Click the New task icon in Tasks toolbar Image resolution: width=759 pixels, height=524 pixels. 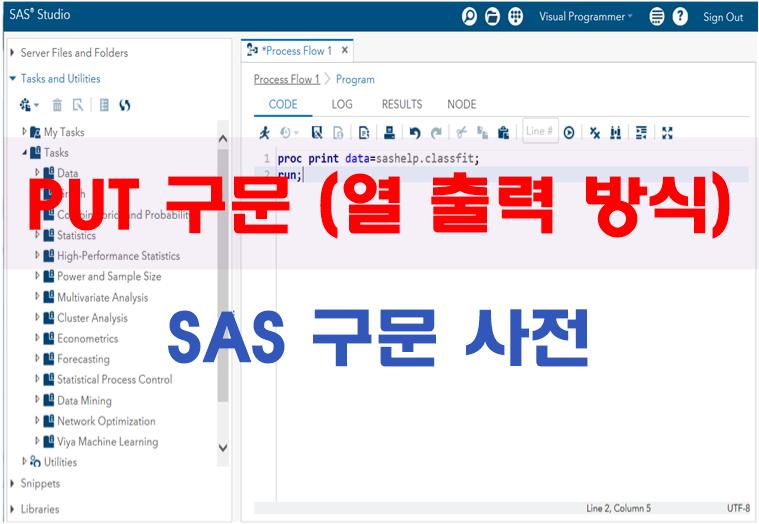point(25,105)
